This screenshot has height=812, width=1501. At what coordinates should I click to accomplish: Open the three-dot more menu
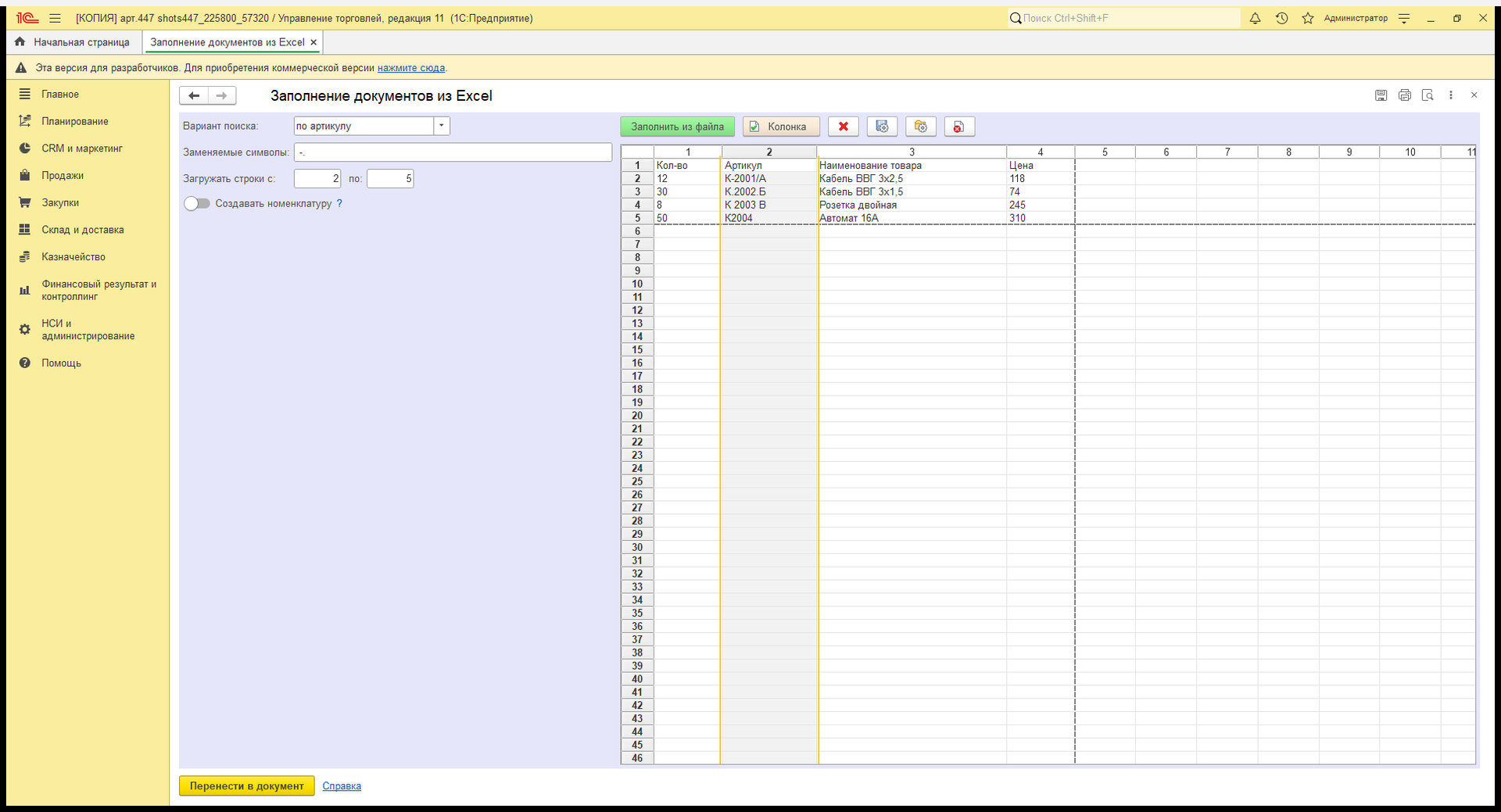click(x=1451, y=95)
